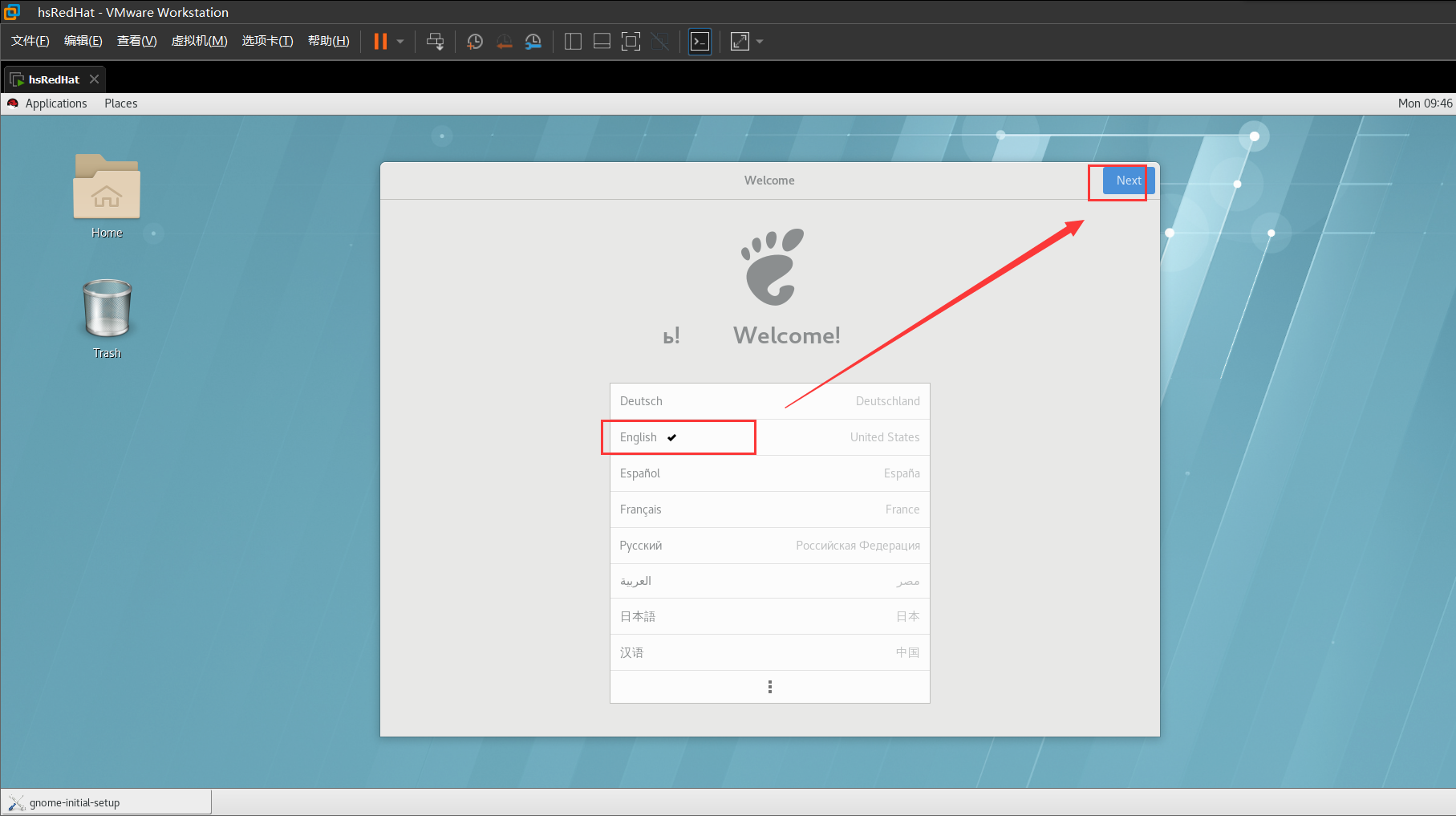Take a snapshot of the VM
1456x816 pixels.
coord(474,41)
